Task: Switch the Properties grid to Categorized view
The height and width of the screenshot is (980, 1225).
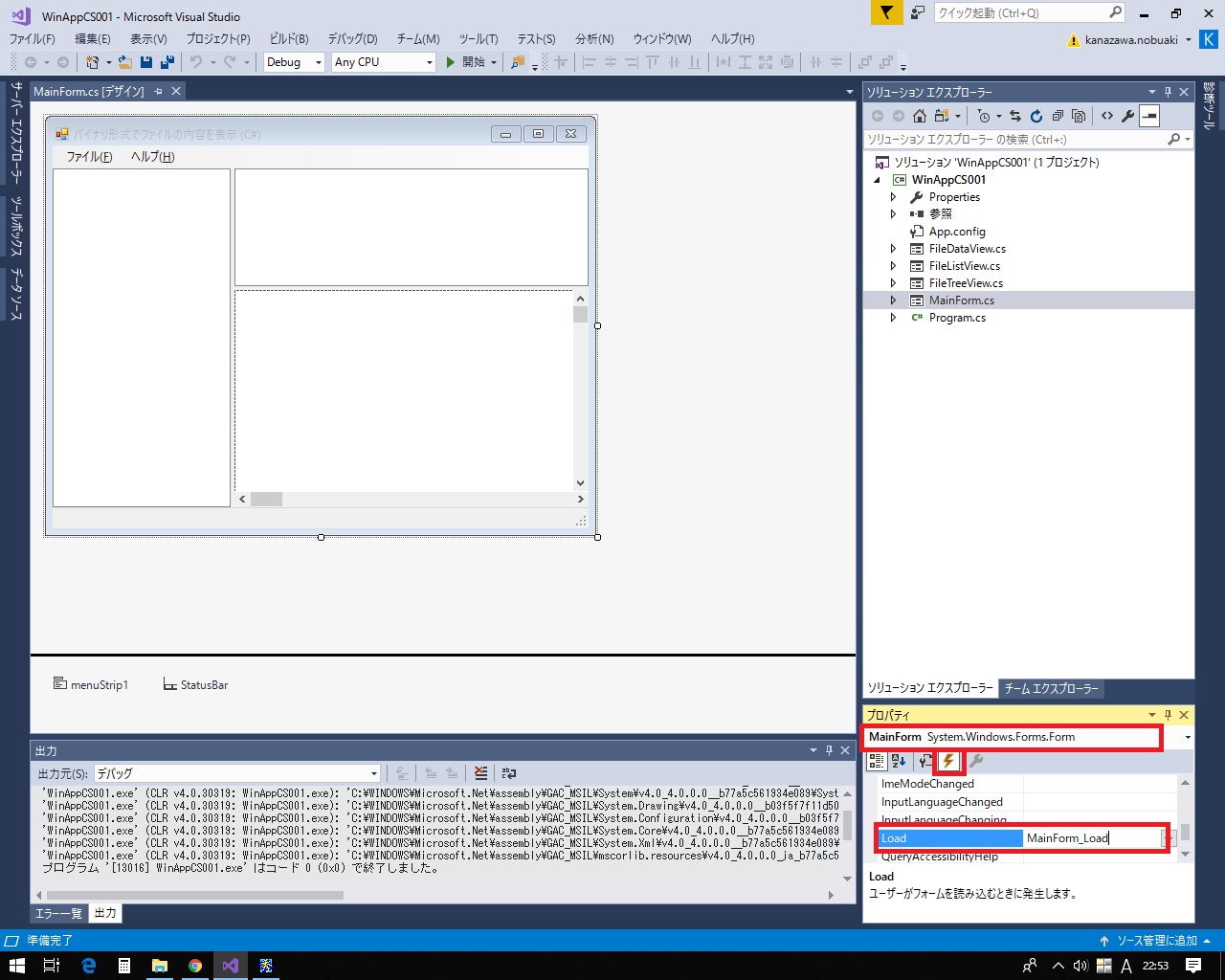Action: (877, 761)
